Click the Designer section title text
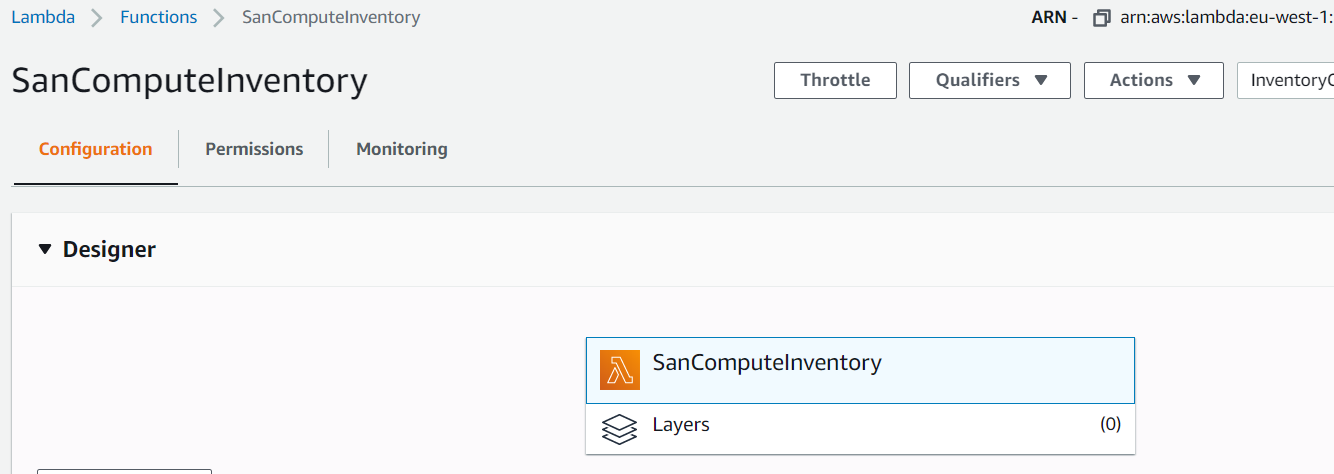The width and height of the screenshot is (1334, 474). [x=109, y=249]
